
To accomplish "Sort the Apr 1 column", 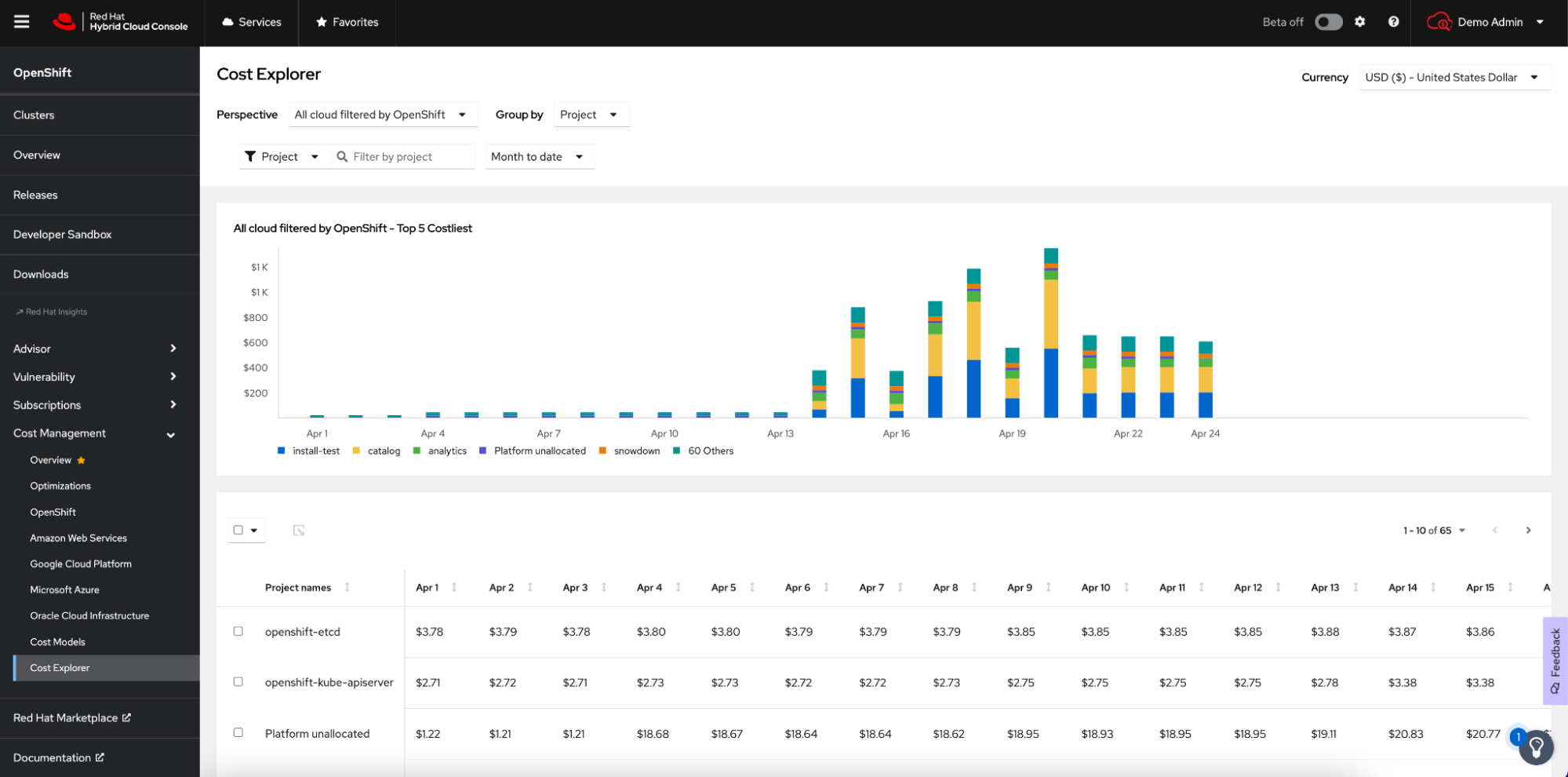I will (x=454, y=587).
